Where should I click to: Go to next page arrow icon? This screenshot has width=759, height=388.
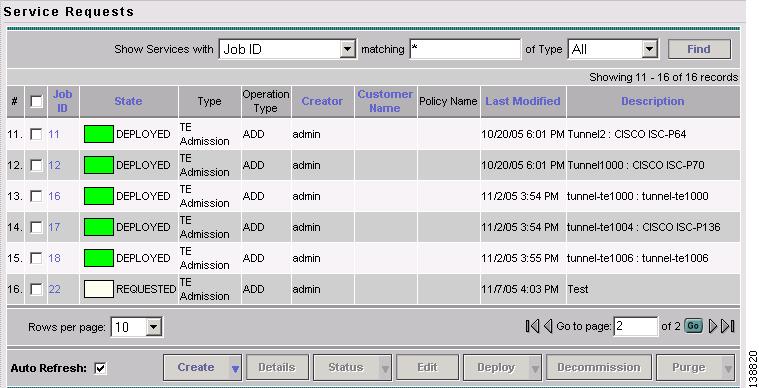click(x=713, y=327)
